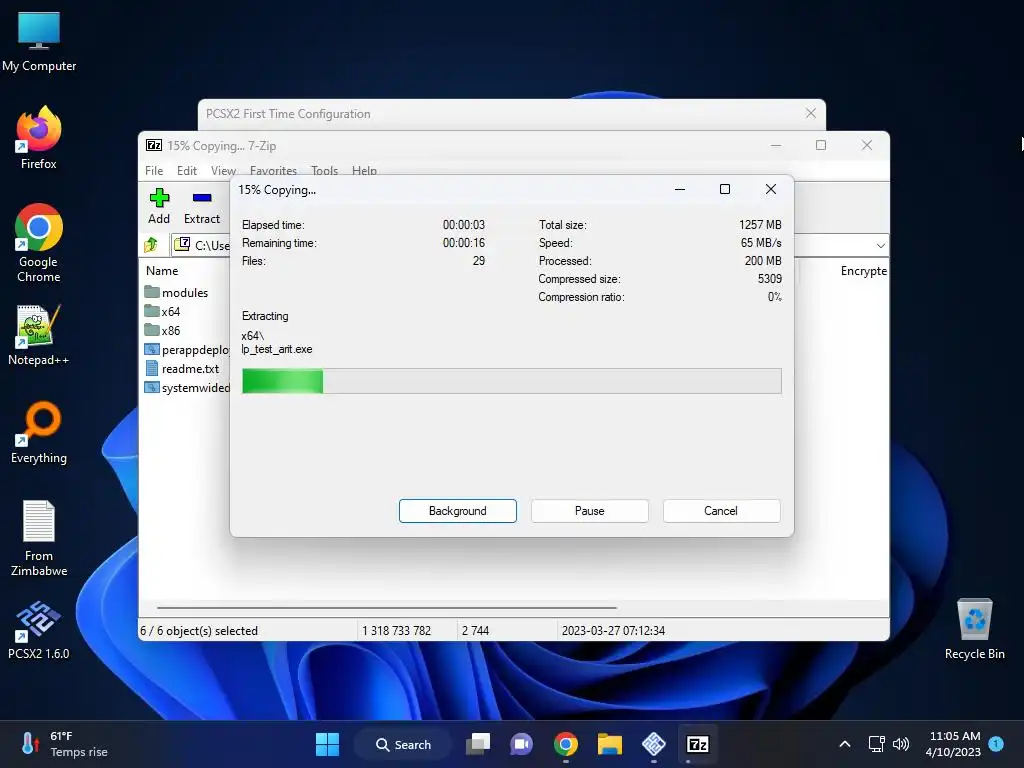Click the Name column header
Image resolution: width=1024 pixels, height=768 pixels.
162,270
